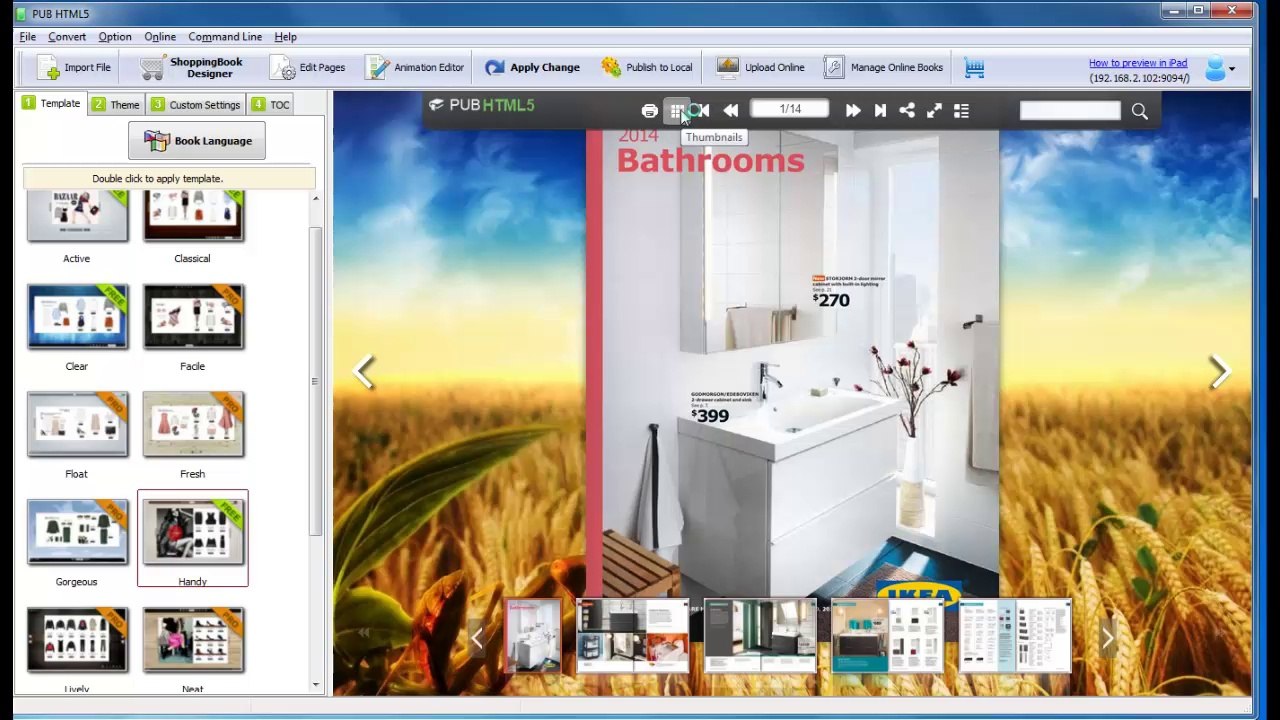Select the fifth product list thumbnail
This screenshot has width=1280, height=720.
[x=1015, y=636]
